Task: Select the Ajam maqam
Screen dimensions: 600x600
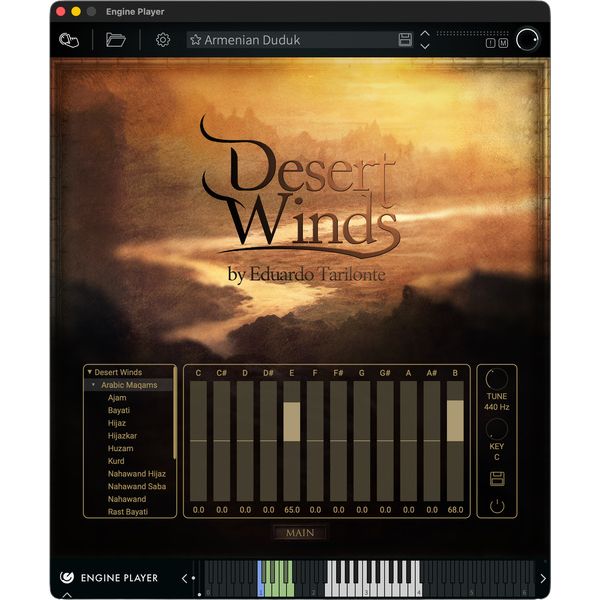Action: click(x=117, y=398)
